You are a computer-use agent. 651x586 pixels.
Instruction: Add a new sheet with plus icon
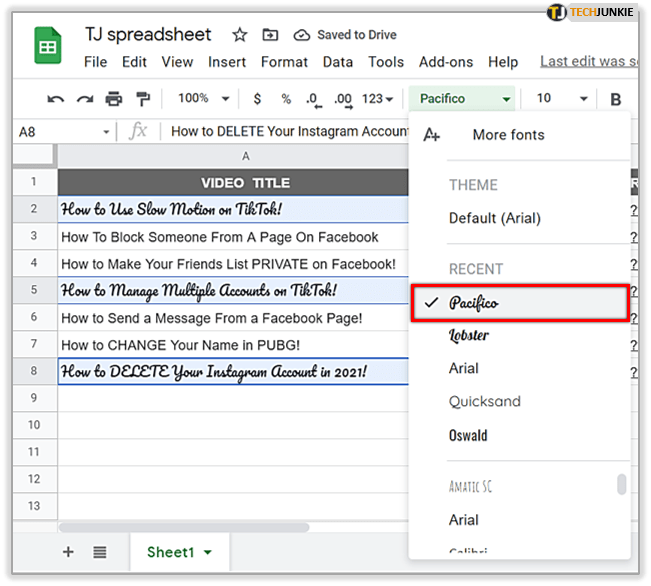coord(68,552)
